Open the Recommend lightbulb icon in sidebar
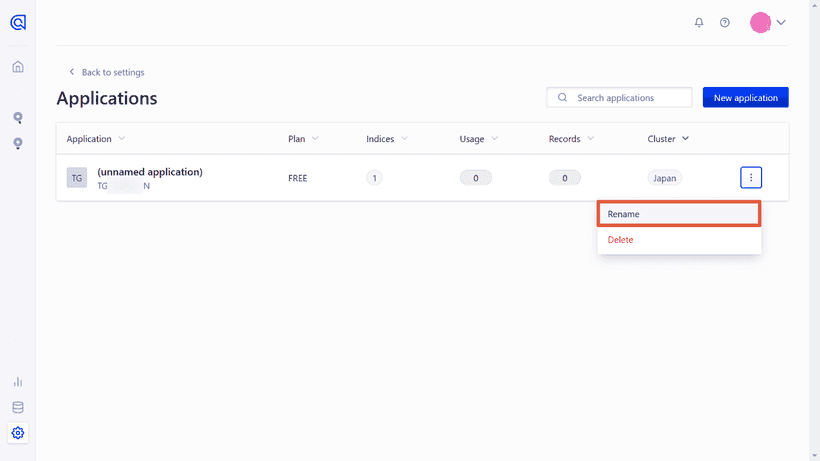The width and height of the screenshot is (820, 461). coord(18,144)
